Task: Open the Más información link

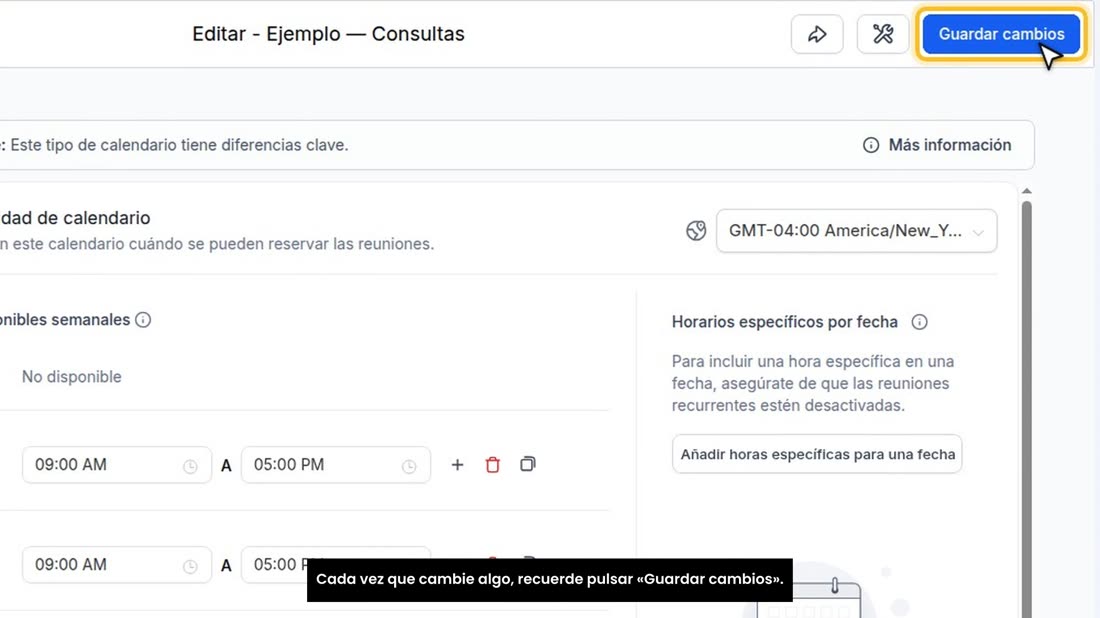Action: coord(950,145)
